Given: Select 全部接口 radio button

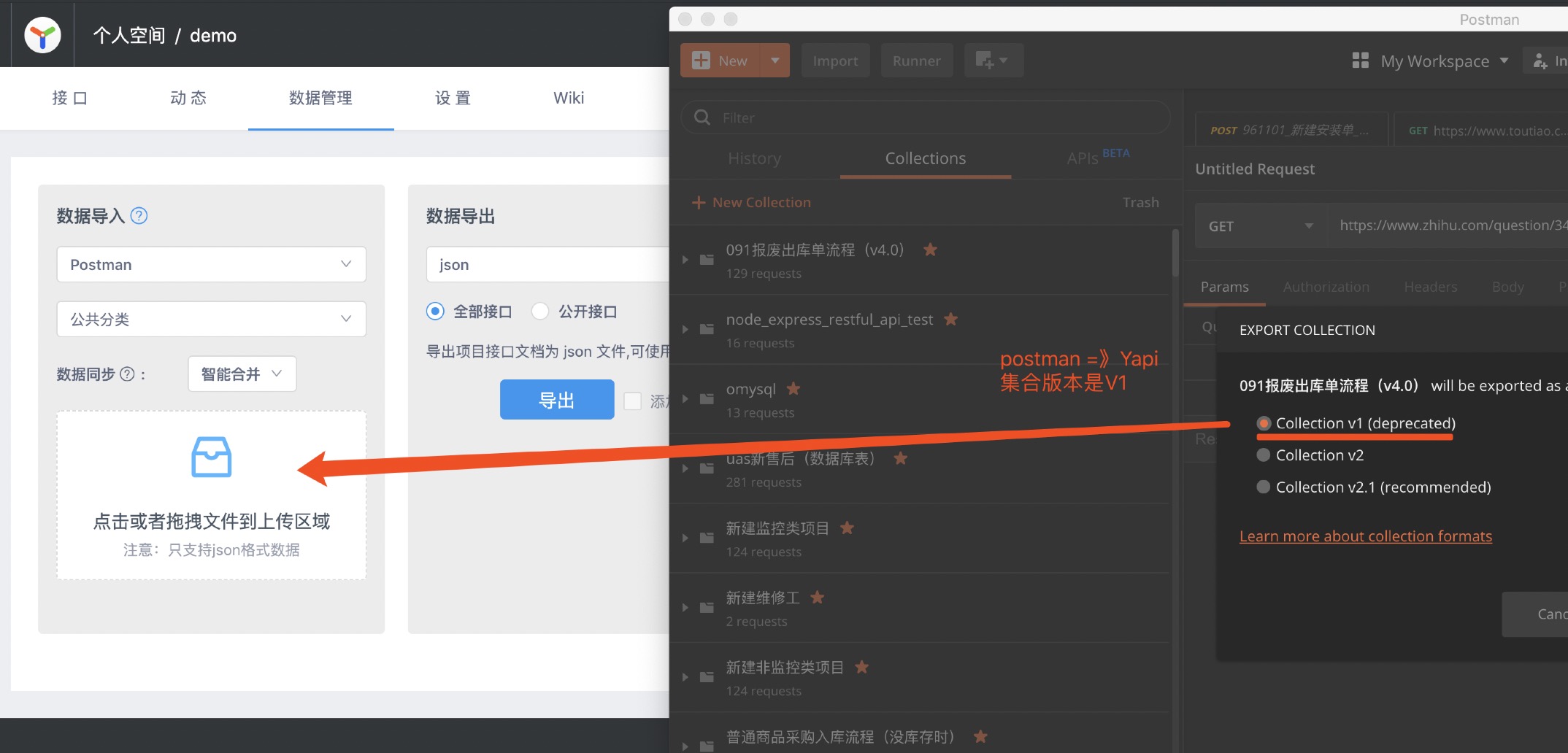Looking at the screenshot, I should (x=435, y=312).
